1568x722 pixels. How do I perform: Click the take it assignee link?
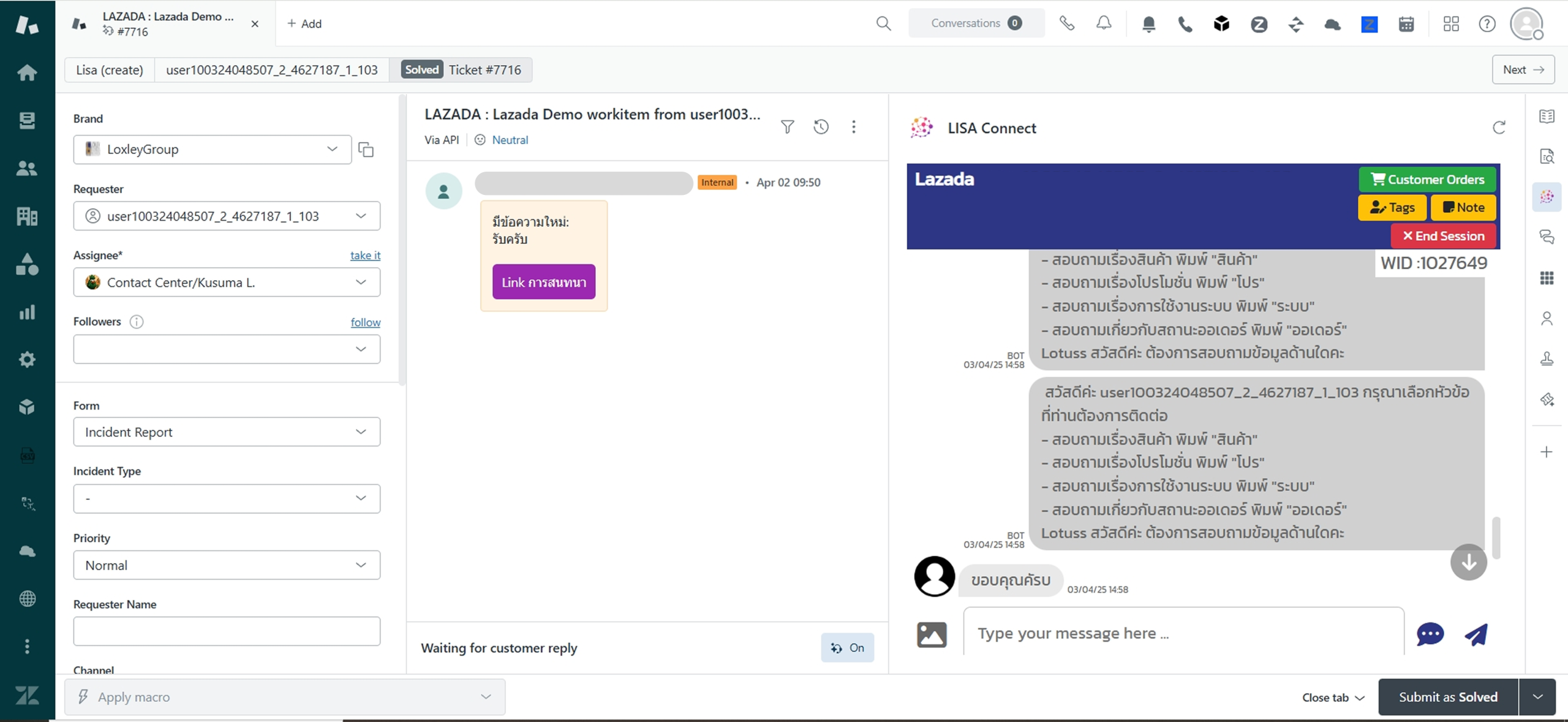tap(365, 255)
